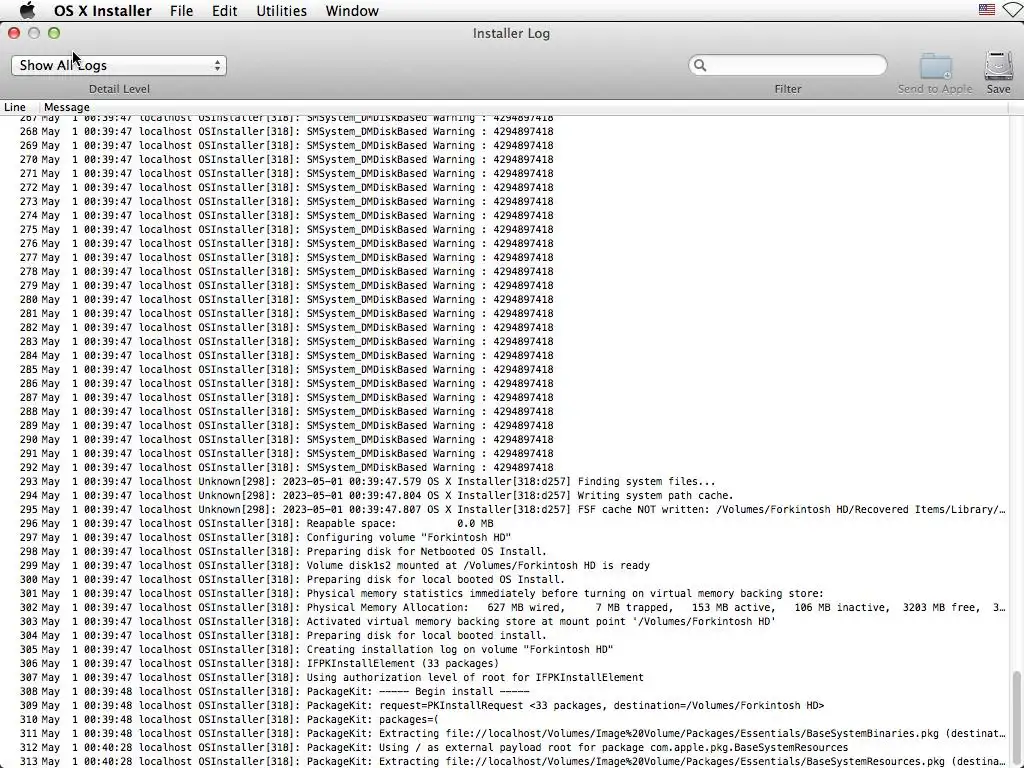Select line 301 Physical memory statistics
The width and height of the screenshot is (1024, 768).
pyautogui.click(x=504, y=594)
